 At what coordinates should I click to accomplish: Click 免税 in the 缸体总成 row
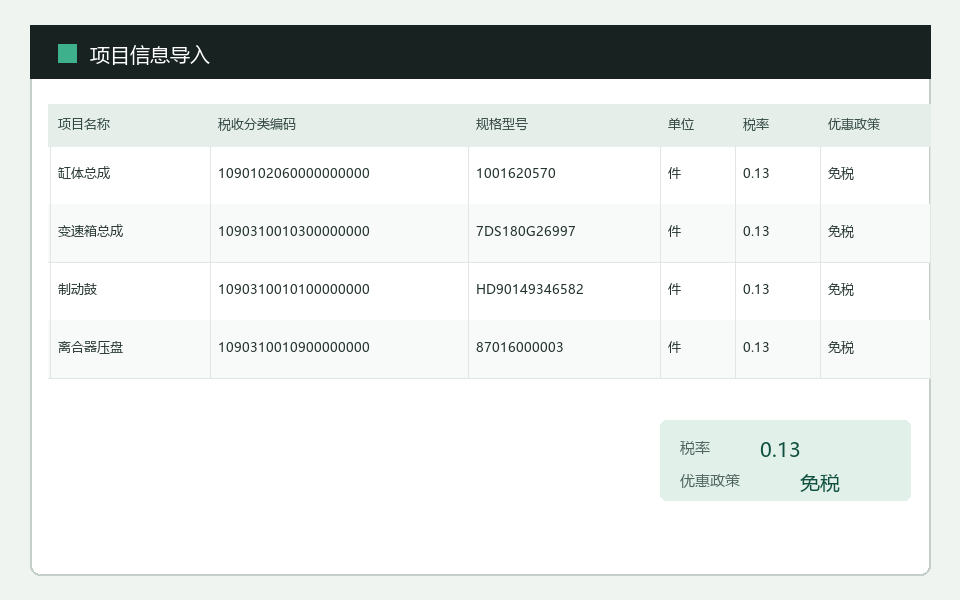click(x=841, y=173)
